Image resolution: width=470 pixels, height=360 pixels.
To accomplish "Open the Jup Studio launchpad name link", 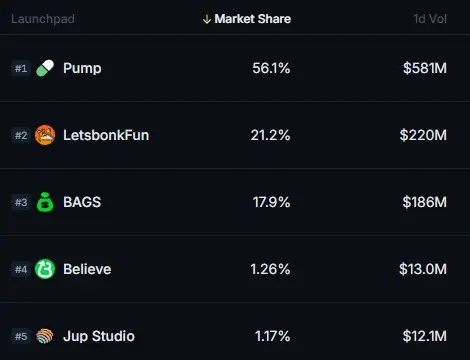I will coord(99,336).
